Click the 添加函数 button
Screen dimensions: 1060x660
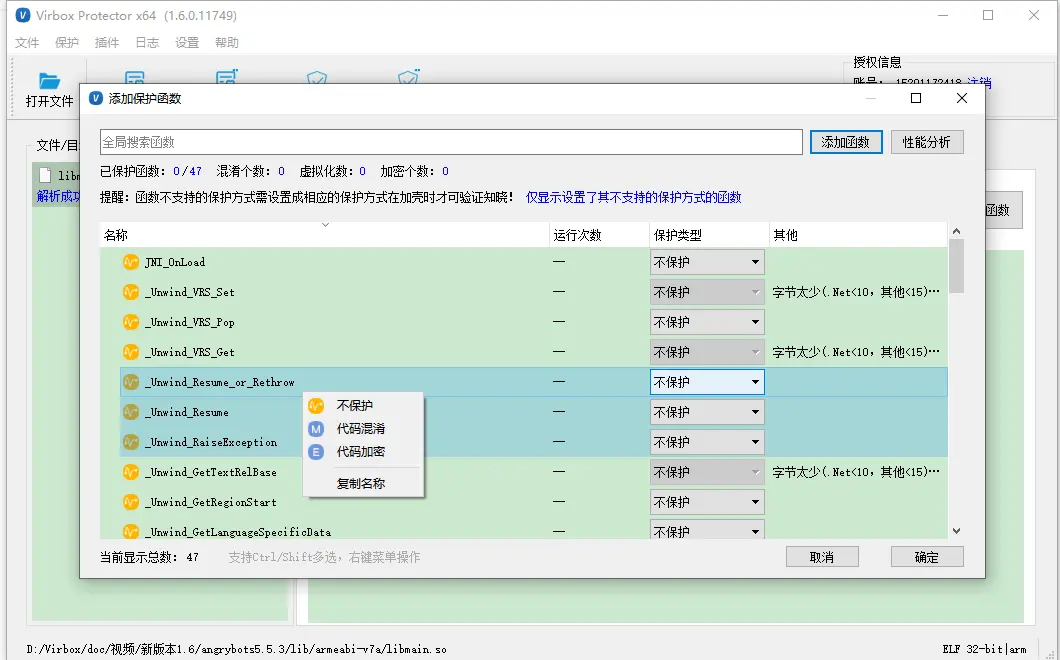coord(846,142)
